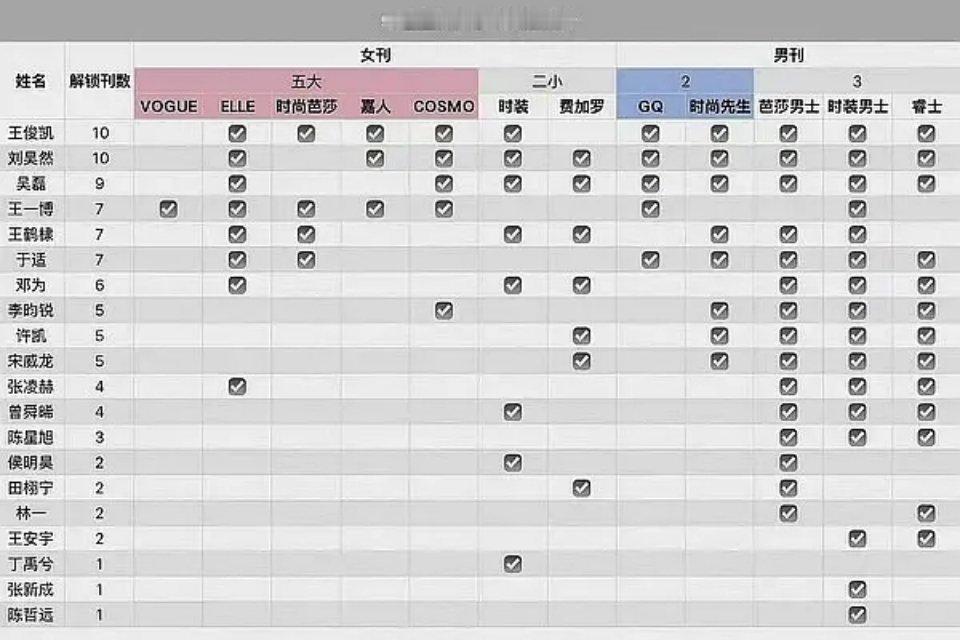Toggle 王一博's GQ checkbox

pos(650,209)
